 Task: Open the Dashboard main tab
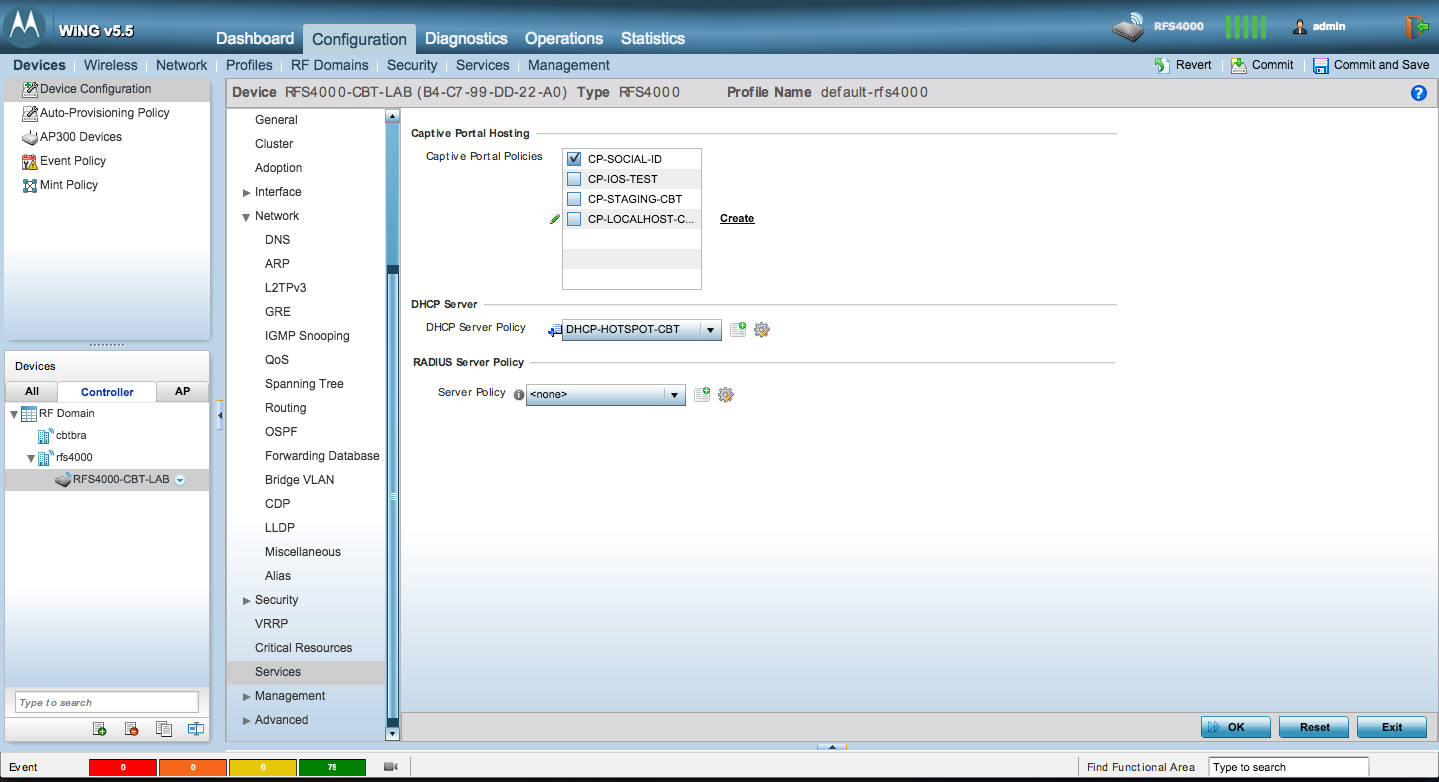pyautogui.click(x=255, y=39)
